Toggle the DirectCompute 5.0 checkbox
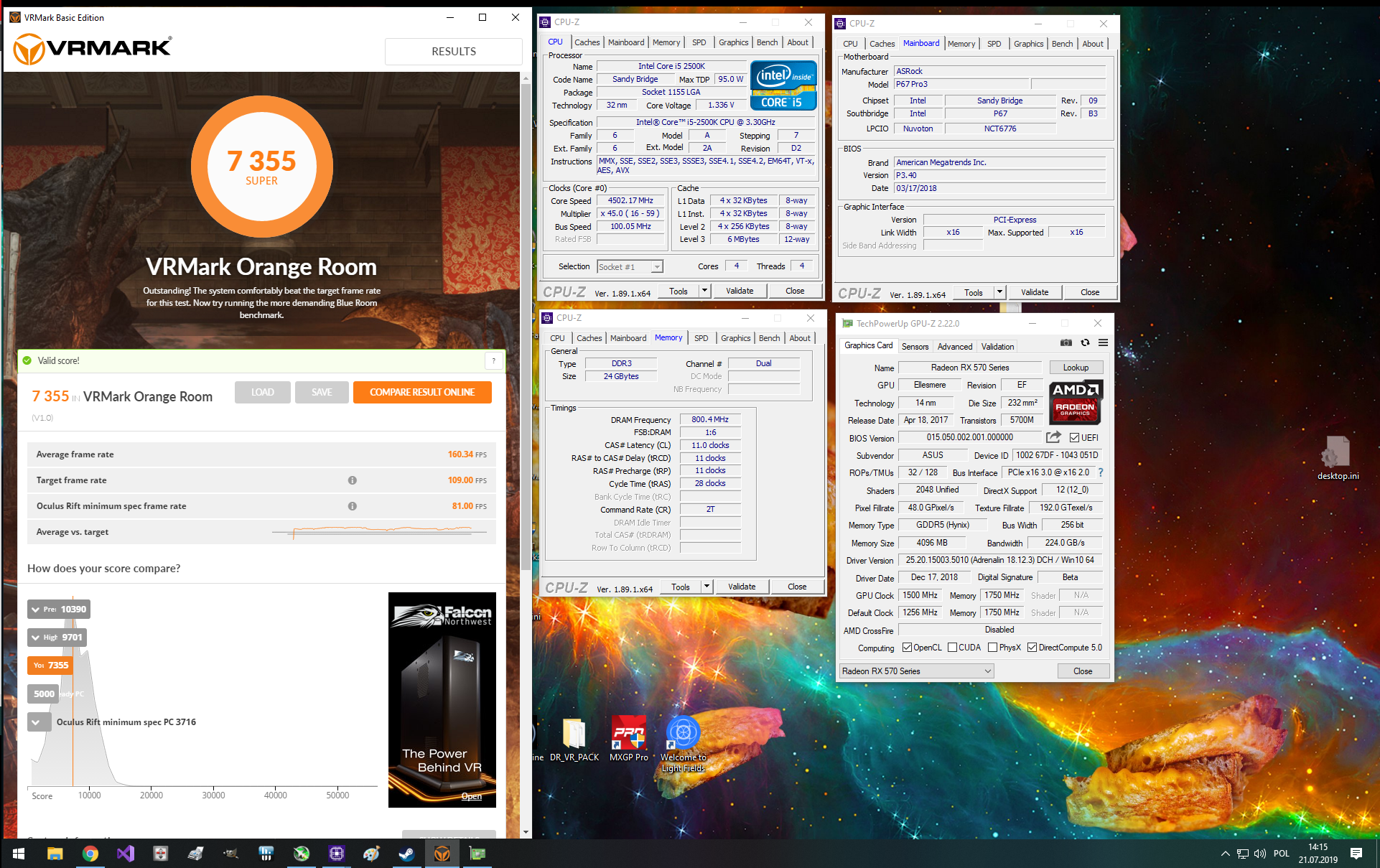The height and width of the screenshot is (868, 1380). coord(1032,648)
